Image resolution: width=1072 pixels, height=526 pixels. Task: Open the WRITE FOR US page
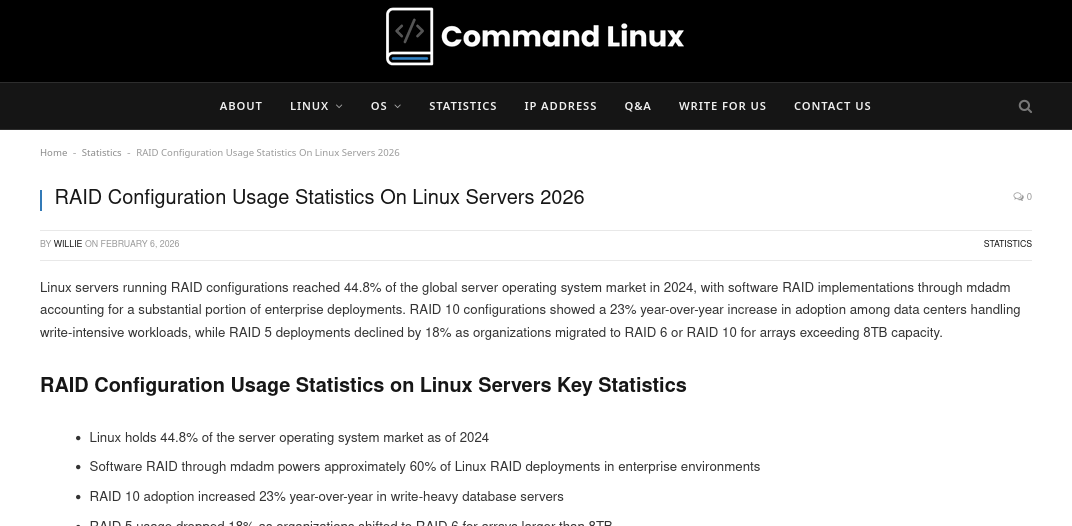click(x=723, y=106)
